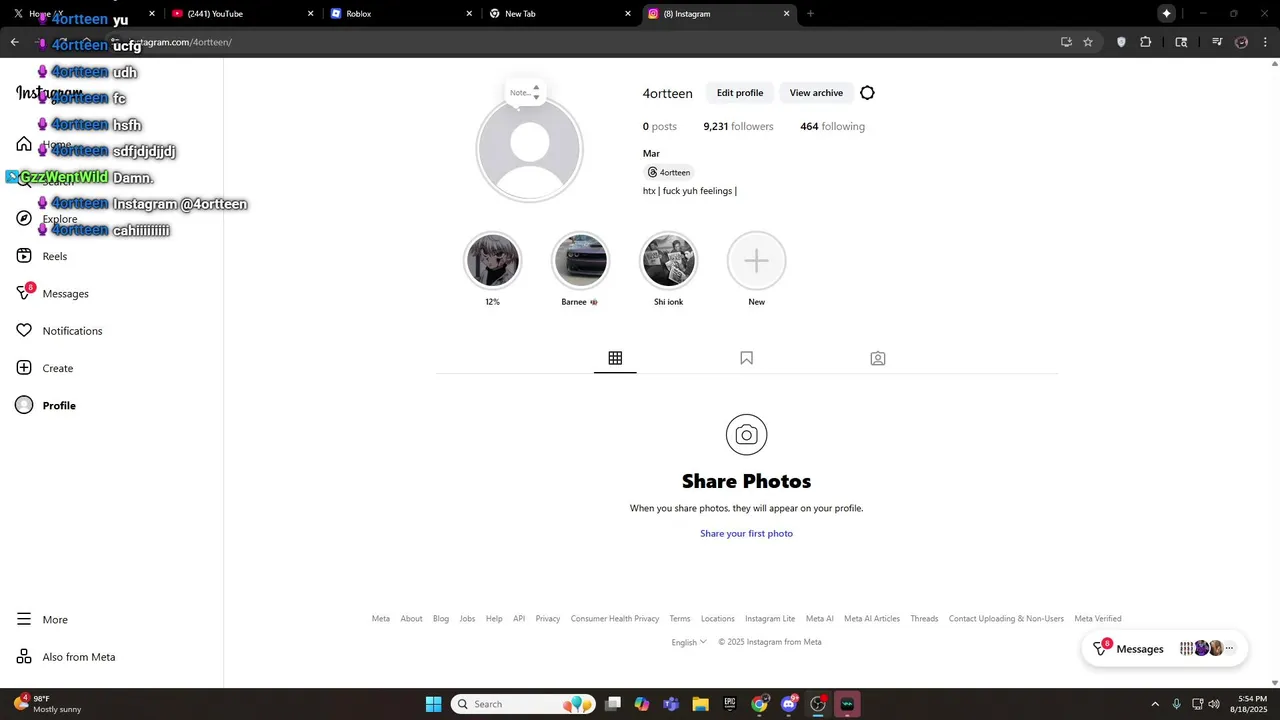Go to Profile in the sidebar
The image size is (1280, 720).
[x=46, y=405]
